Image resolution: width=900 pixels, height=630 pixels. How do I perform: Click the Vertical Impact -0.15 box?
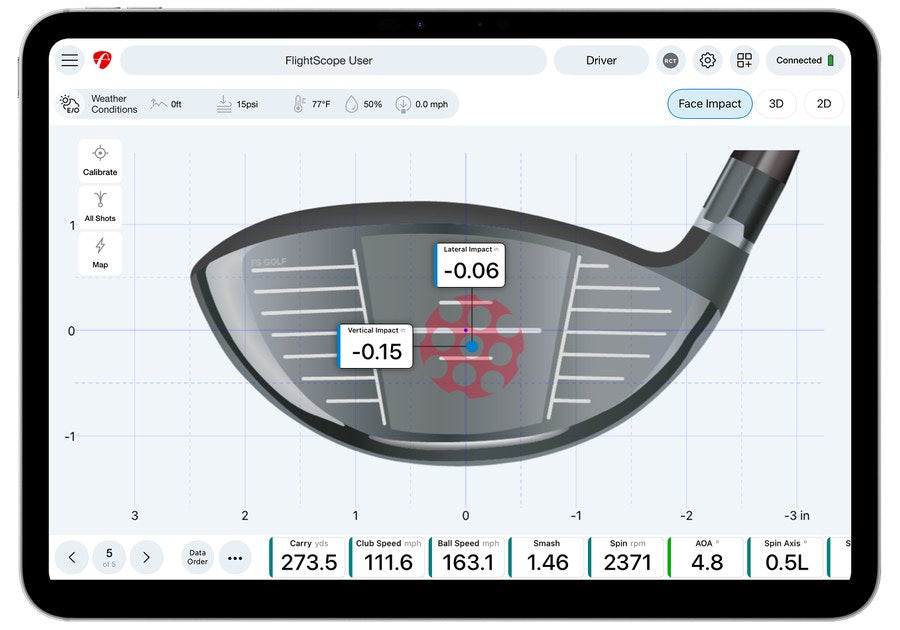click(375, 346)
